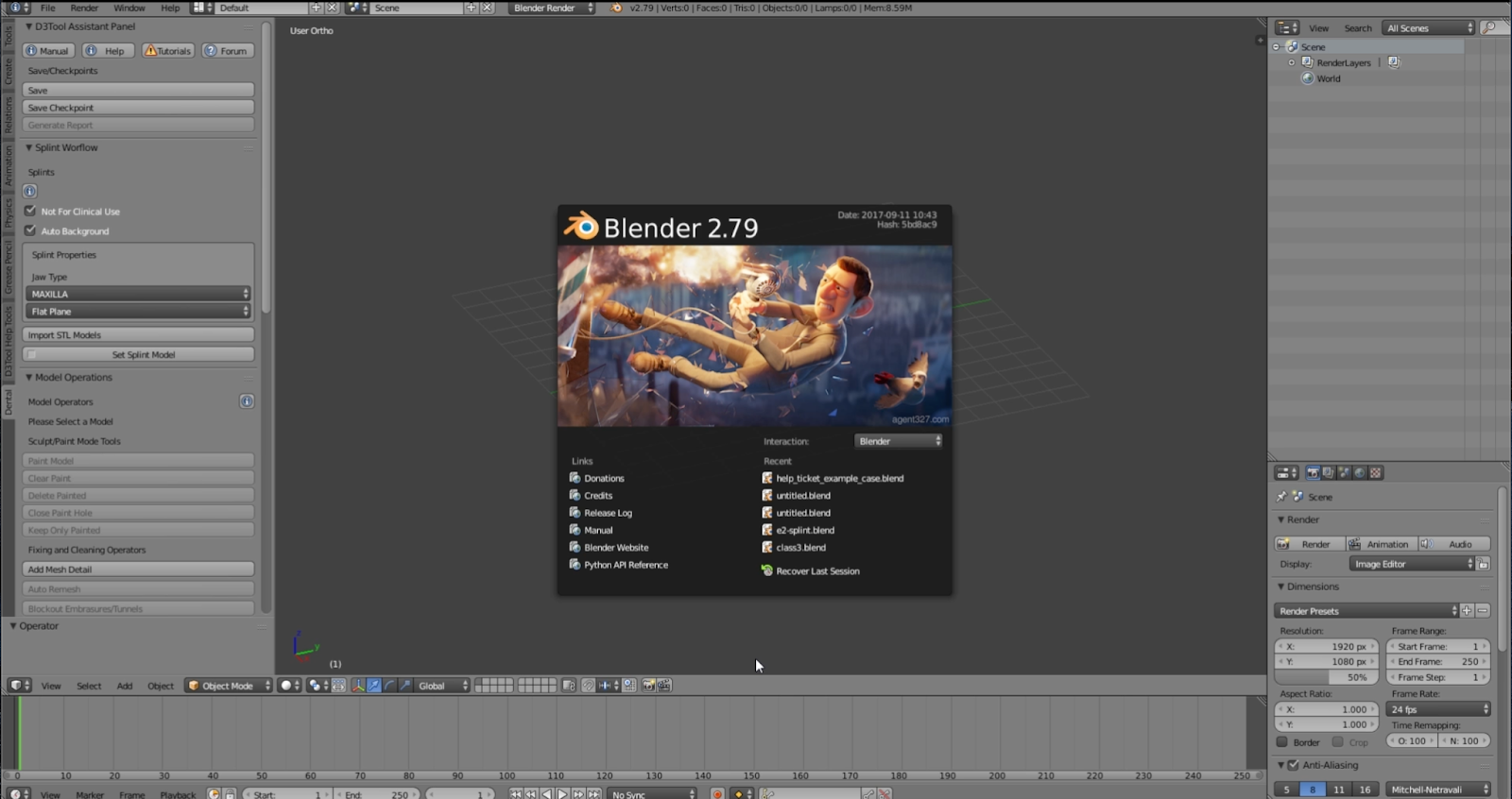Set anti-aliasing samples to 16
This screenshot has height=799, width=1512.
(1365, 790)
